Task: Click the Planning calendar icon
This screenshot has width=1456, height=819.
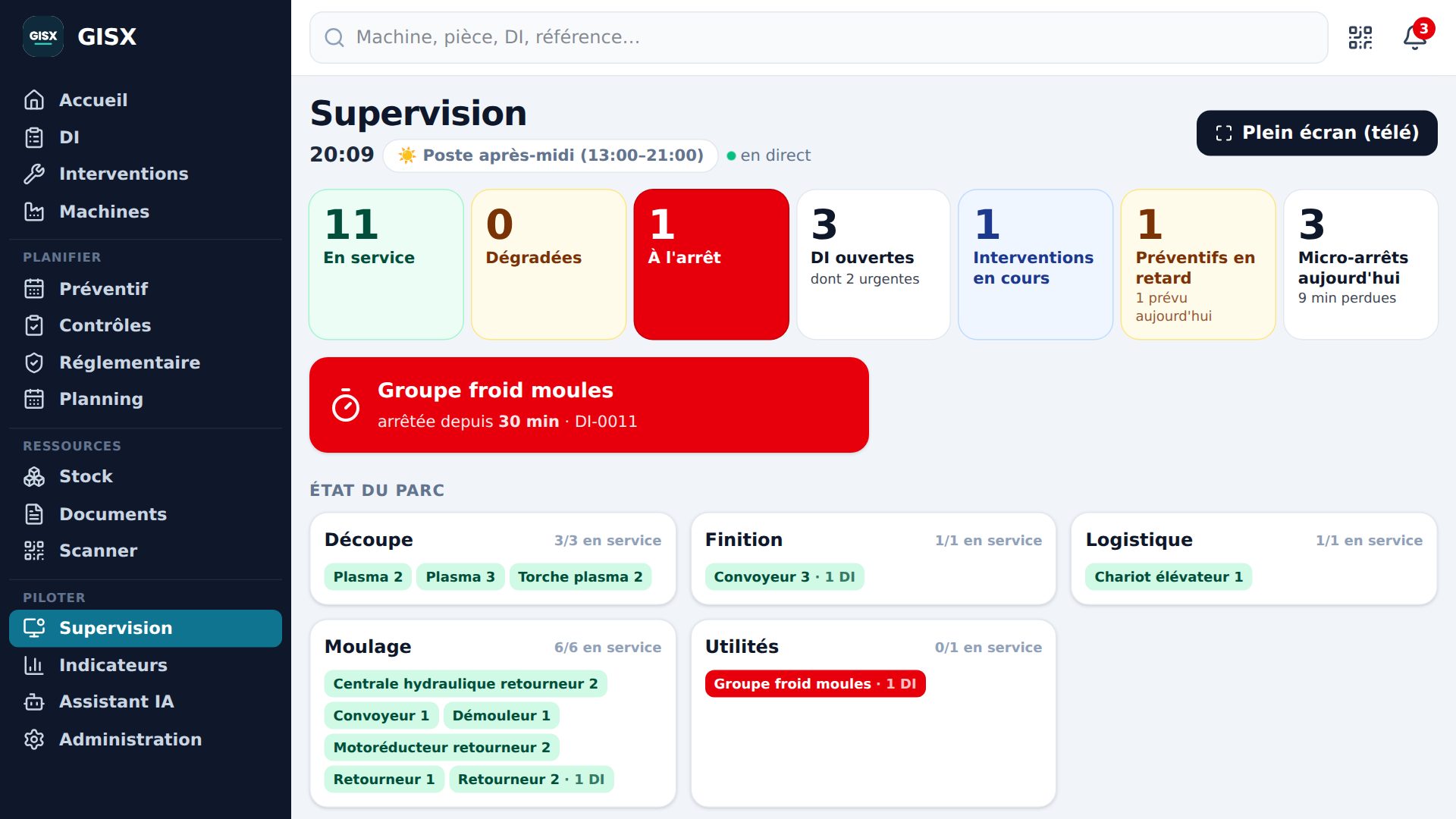Action: pyautogui.click(x=34, y=399)
